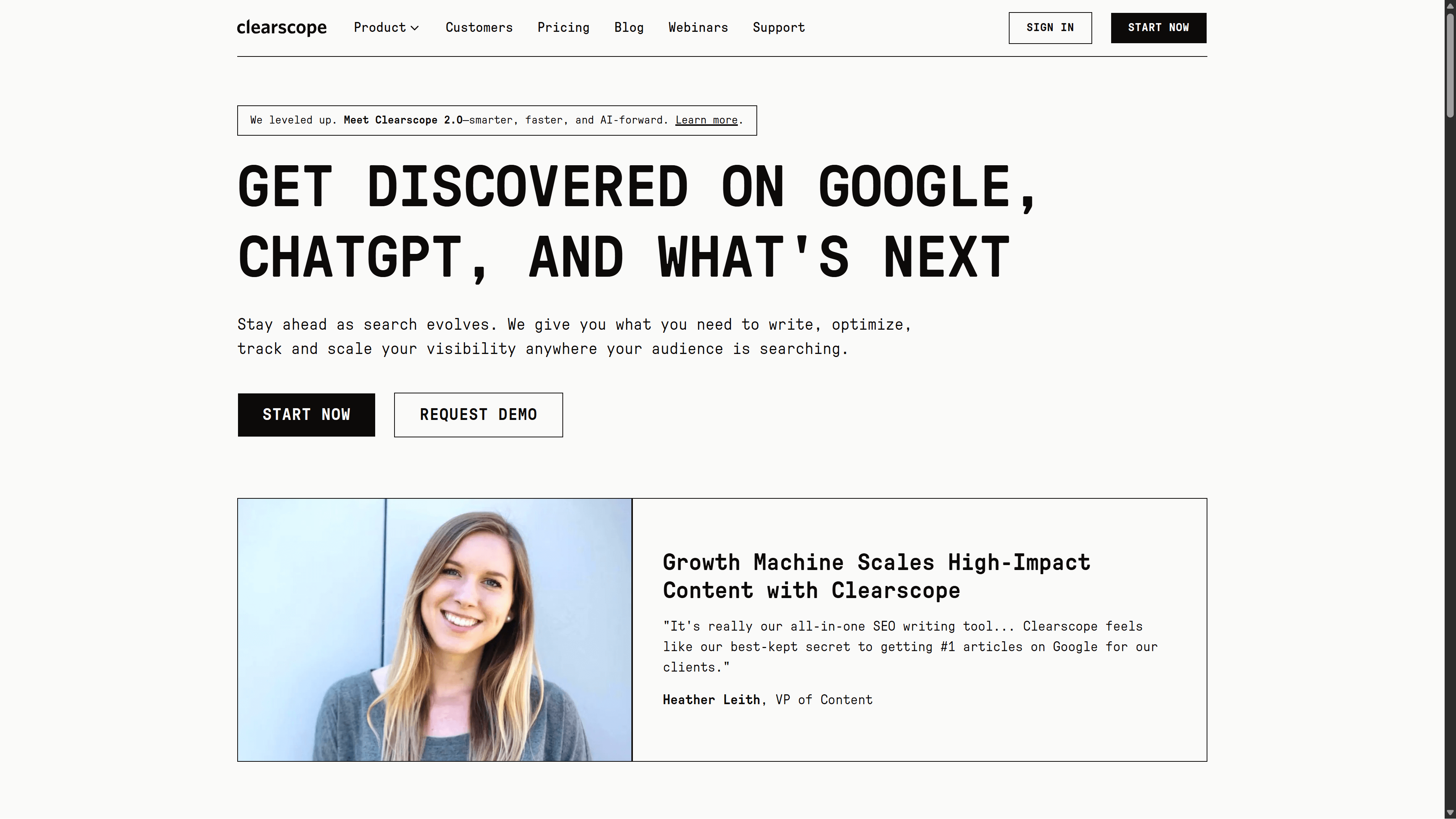Follow the Learn more link
Screen dimensions: 1456x819
point(706,120)
